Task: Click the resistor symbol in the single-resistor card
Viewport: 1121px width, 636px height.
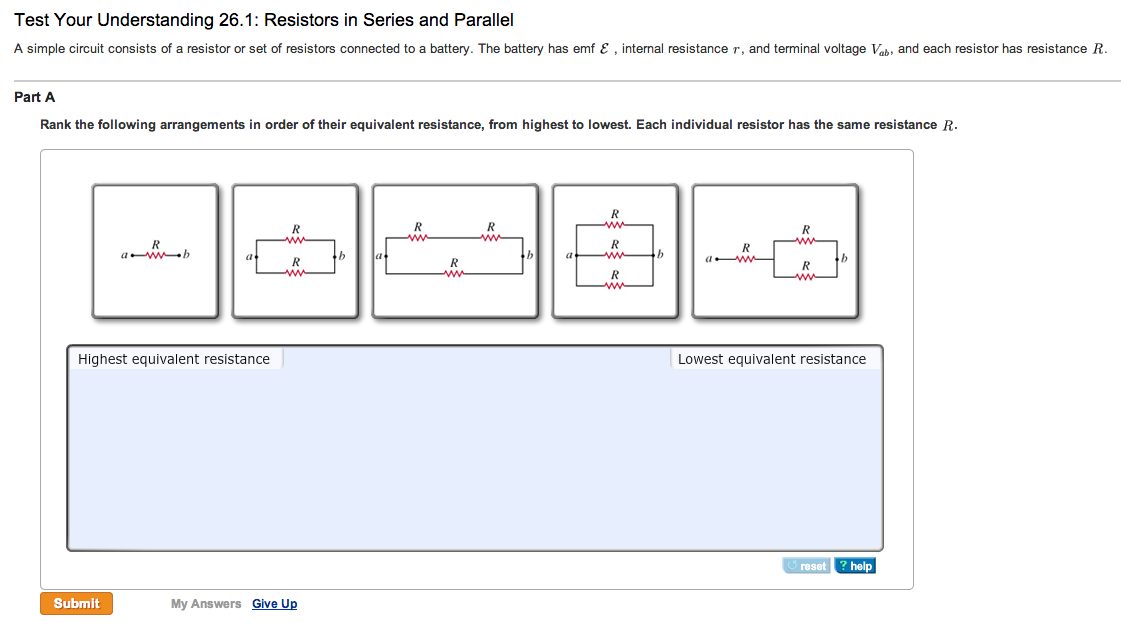Action: [x=155, y=255]
